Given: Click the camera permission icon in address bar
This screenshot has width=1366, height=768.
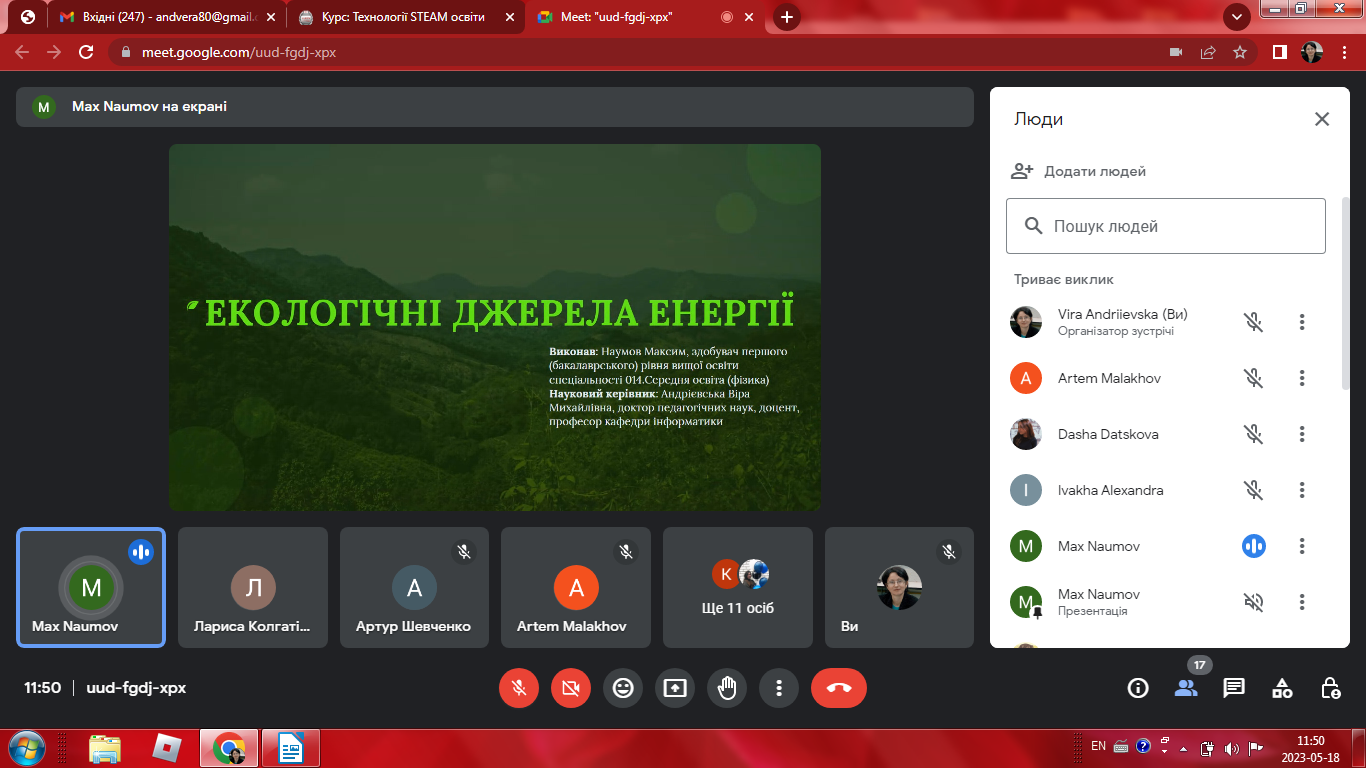Looking at the screenshot, I should point(1176,52).
